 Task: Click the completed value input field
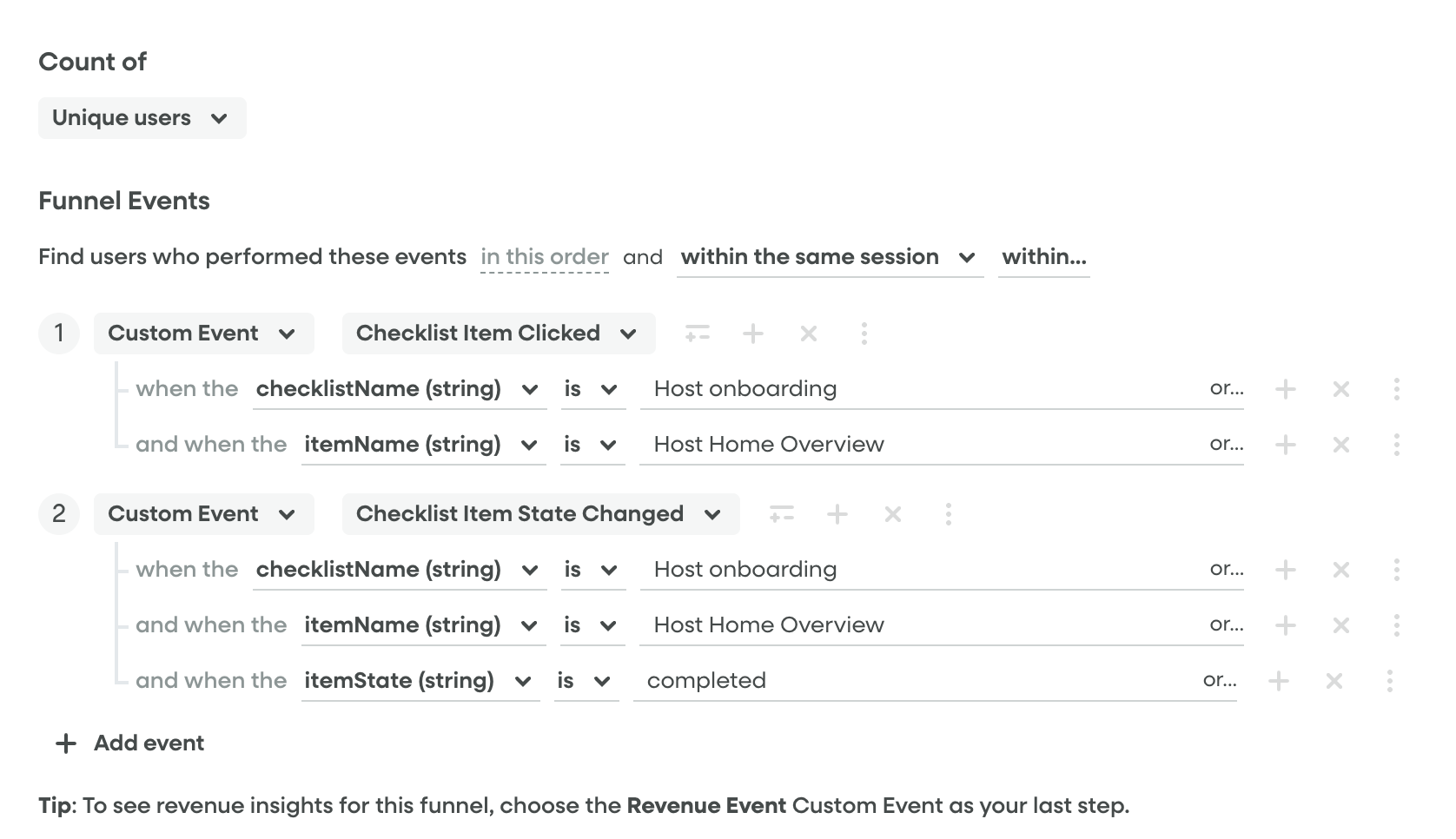tap(912, 681)
